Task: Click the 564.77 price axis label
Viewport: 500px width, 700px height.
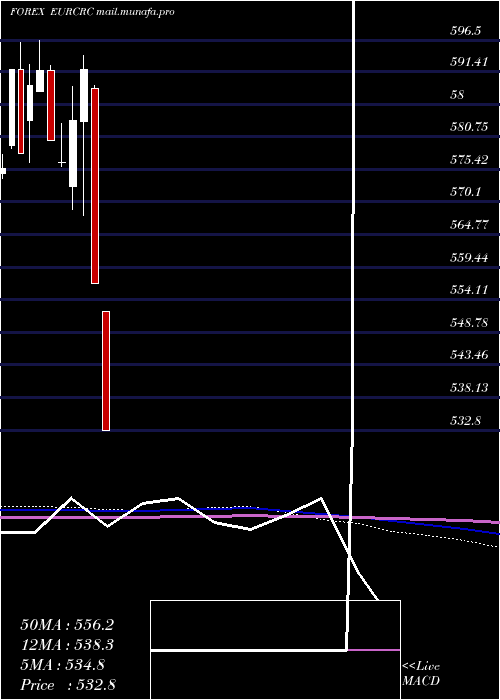Action: coord(468,225)
